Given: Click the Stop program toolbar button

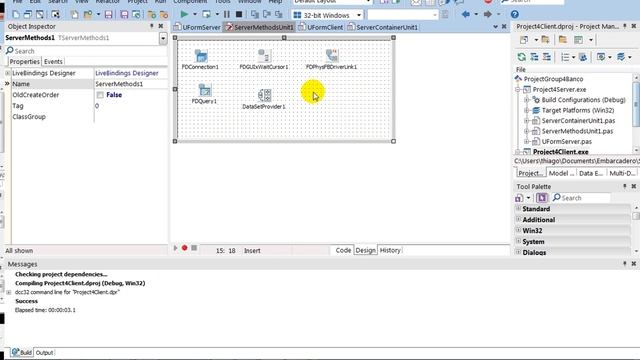Looking at the screenshot, I should [239, 15].
